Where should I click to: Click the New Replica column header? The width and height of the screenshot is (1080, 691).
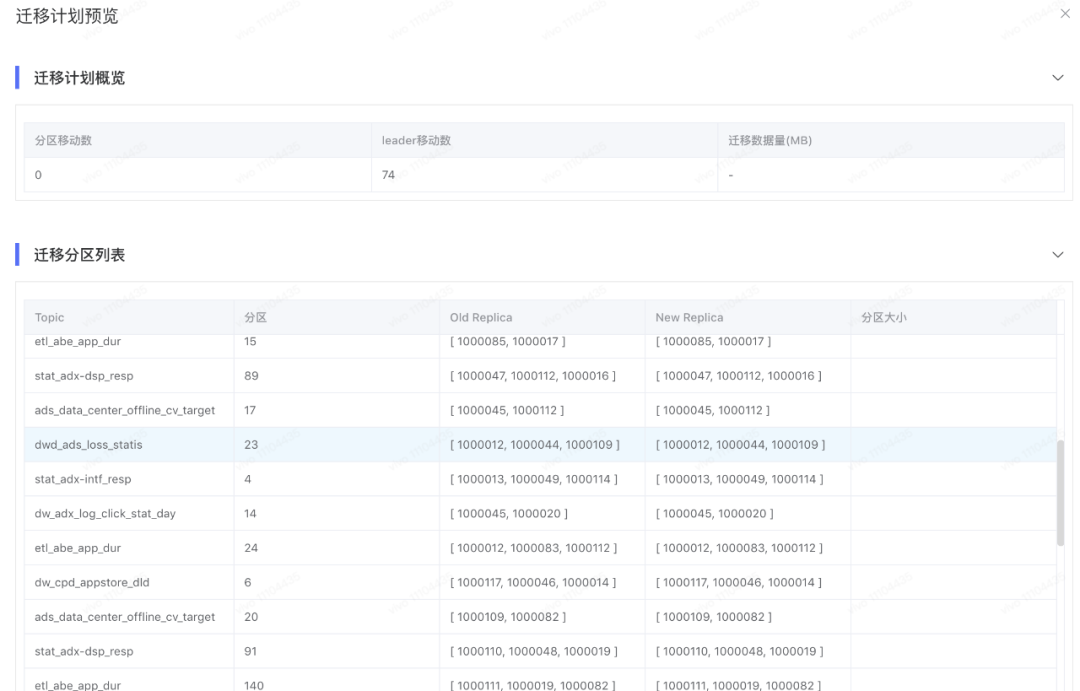tap(689, 317)
